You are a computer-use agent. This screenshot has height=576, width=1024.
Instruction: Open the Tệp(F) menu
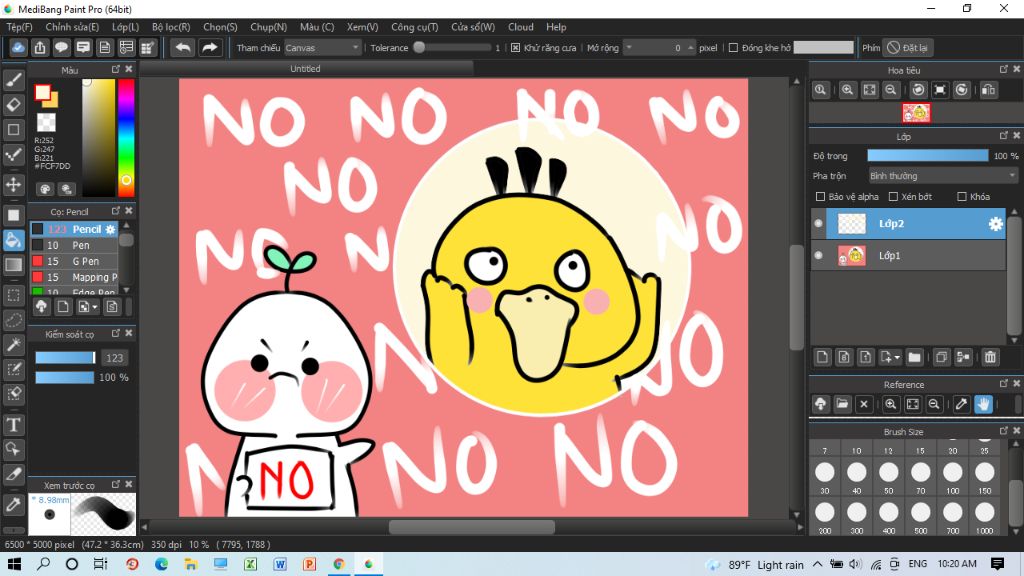click(20, 27)
